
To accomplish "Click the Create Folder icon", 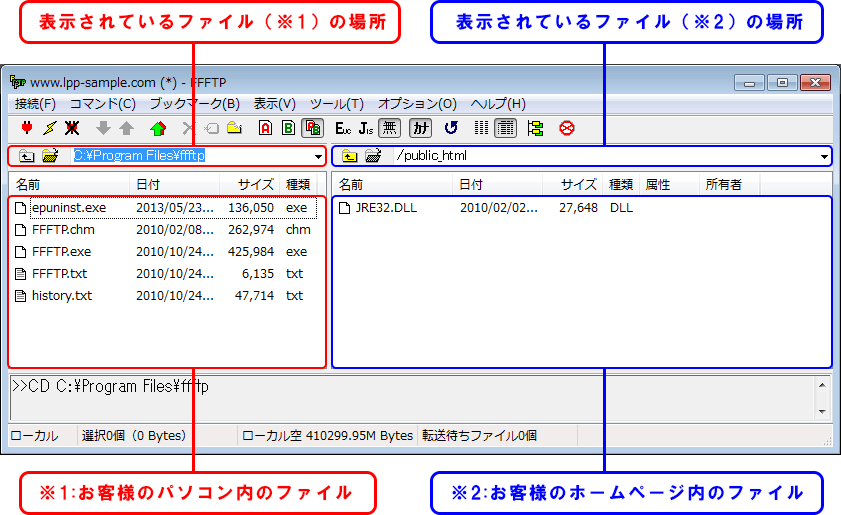I will [x=234, y=128].
